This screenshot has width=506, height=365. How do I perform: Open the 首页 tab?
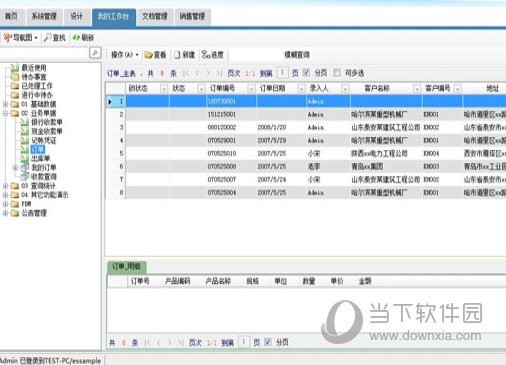tap(11, 16)
